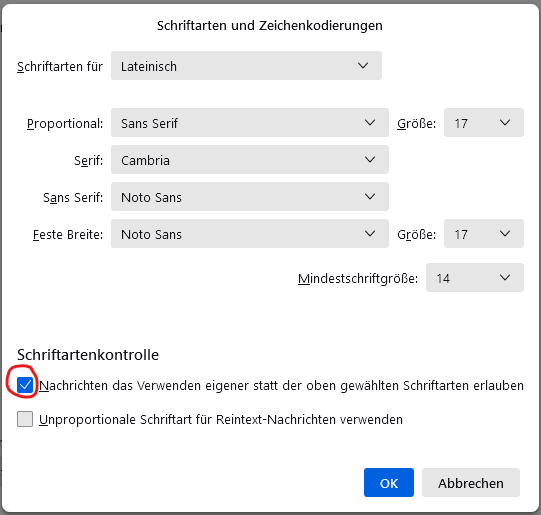Click the chevron arrow of Proportional Größe

[x=505, y=123]
